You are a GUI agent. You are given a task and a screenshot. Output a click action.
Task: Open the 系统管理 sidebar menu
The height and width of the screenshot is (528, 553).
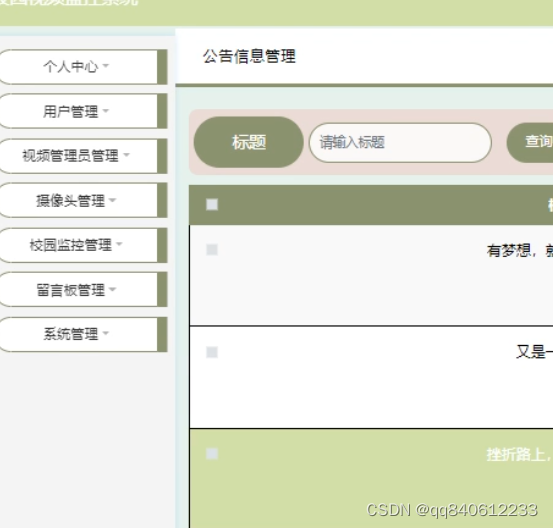coord(83,334)
